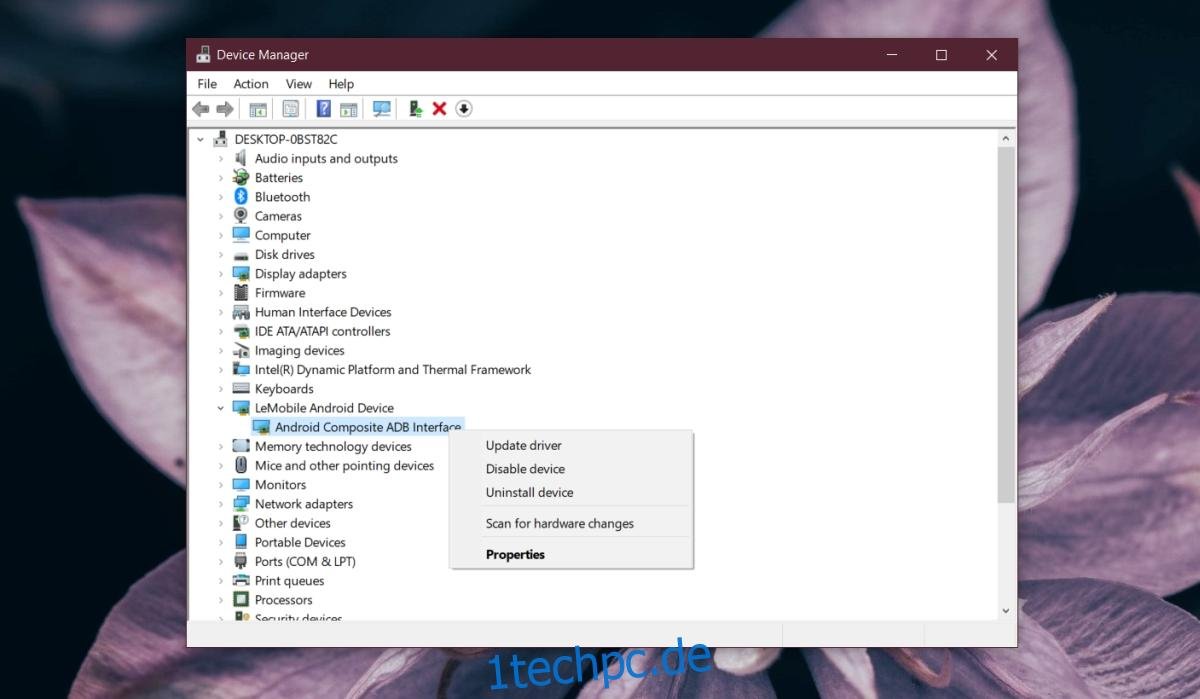
Task: Choose Update driver from context menu
Action: point(571,446)
